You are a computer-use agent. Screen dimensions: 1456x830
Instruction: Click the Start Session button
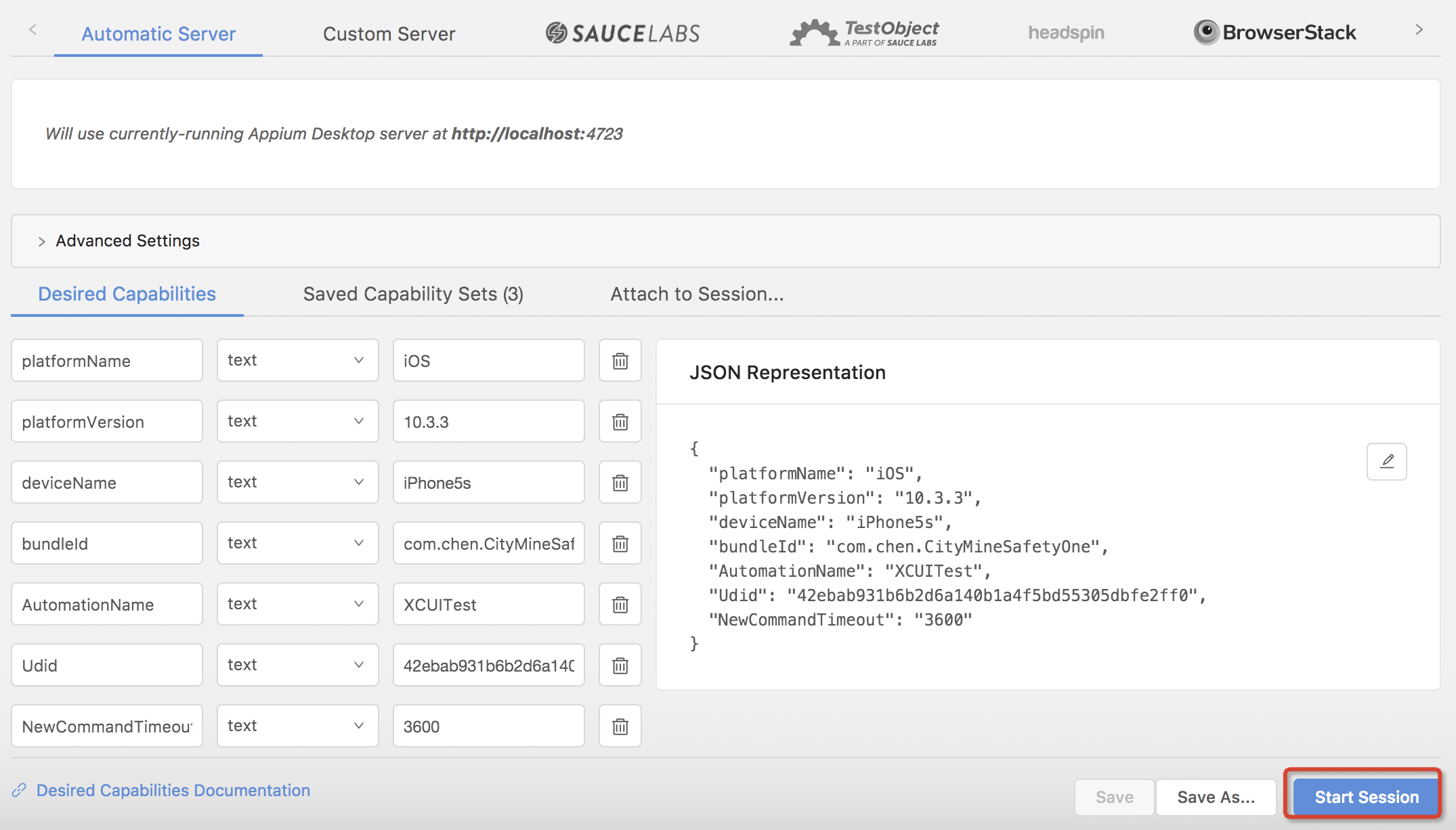pyautogui.click(x=1367, y=797)
